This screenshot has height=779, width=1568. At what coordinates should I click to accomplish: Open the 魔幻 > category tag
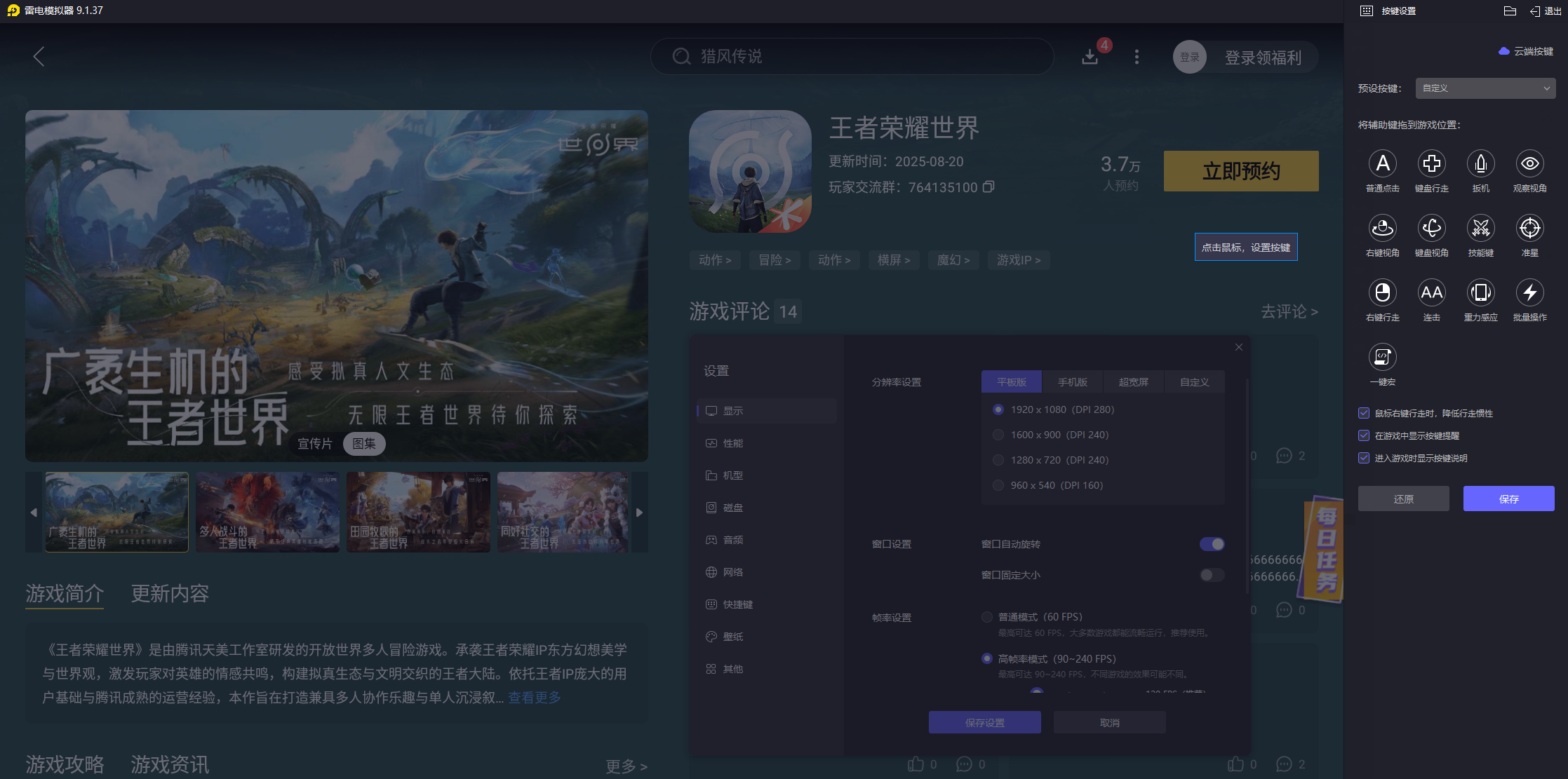click(x=953, y=260)
